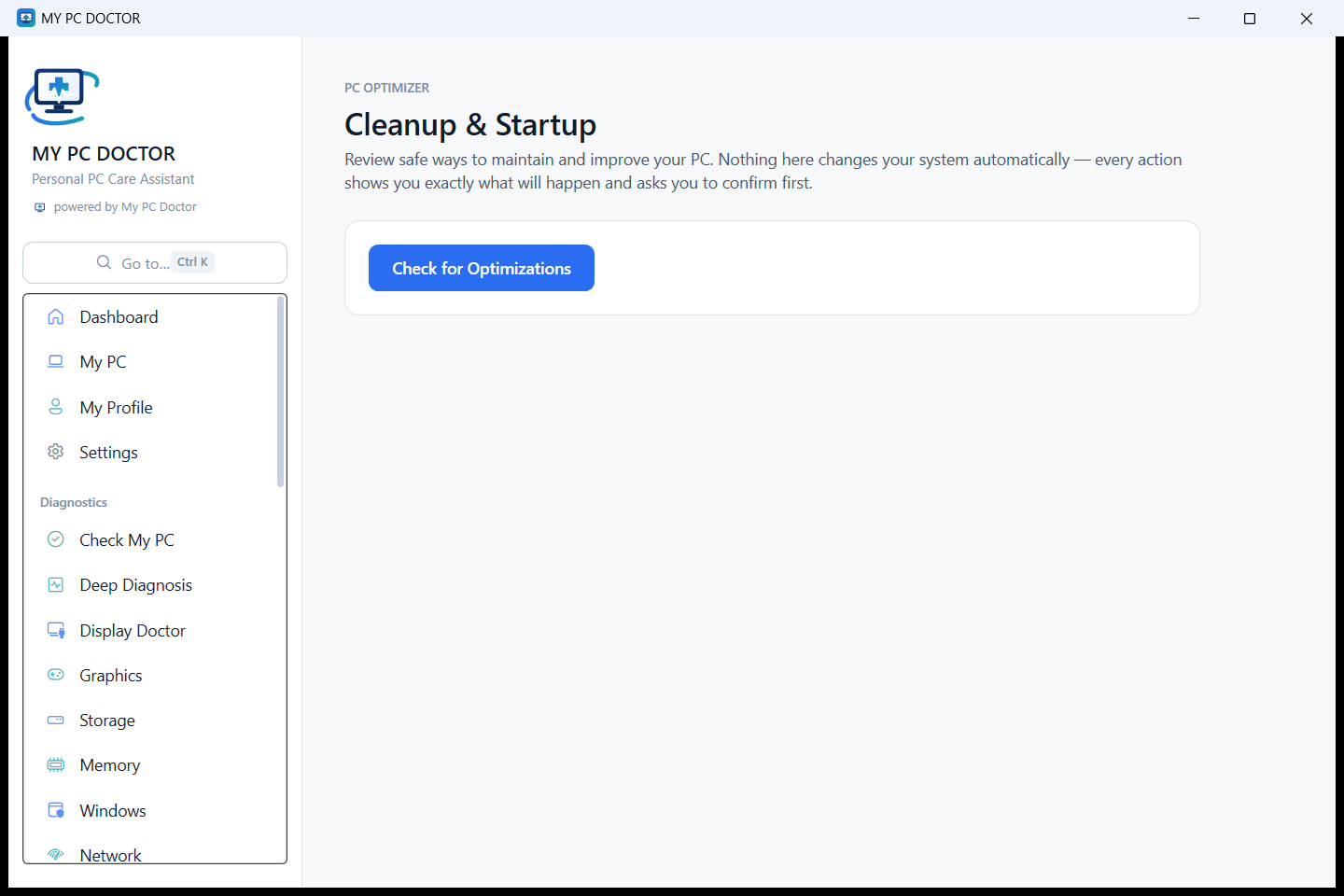Screen dimensions: 1344x896
Task: Open My Profile from the sidebar
Action: tap(150, 408)
